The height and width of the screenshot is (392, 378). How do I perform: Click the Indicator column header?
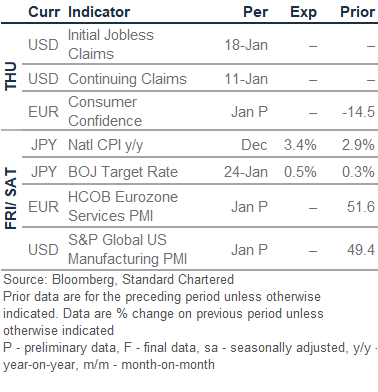99,12
